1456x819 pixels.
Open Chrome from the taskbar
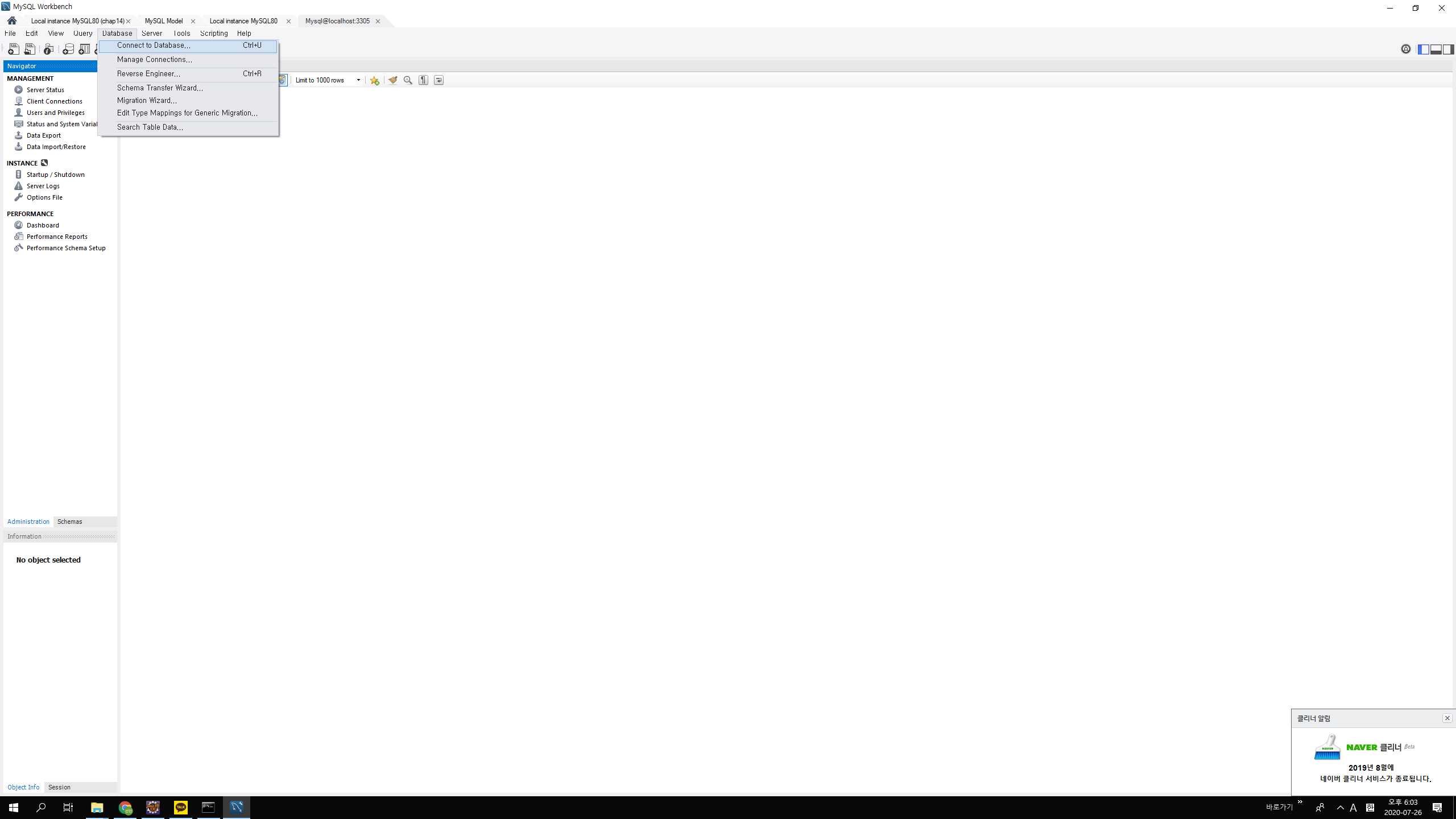(125, 808)
